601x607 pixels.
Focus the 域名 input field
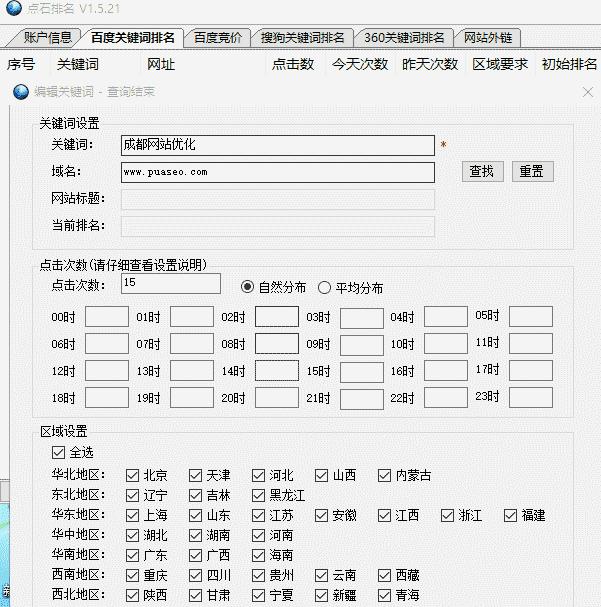click(x=278, y=172)
